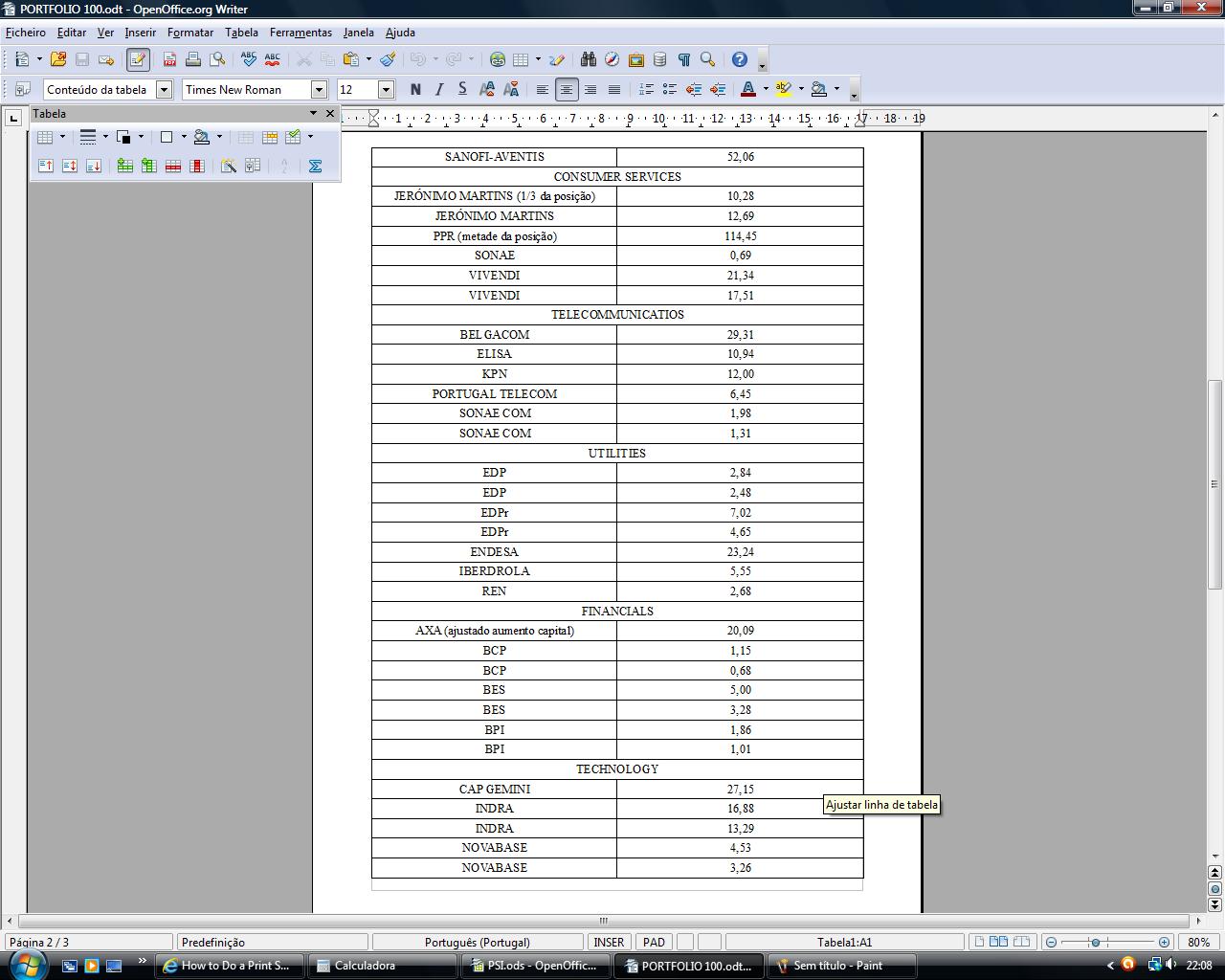The image size is (1225, 980).
Task: Select centered alignment
Action: click(567, 89)
